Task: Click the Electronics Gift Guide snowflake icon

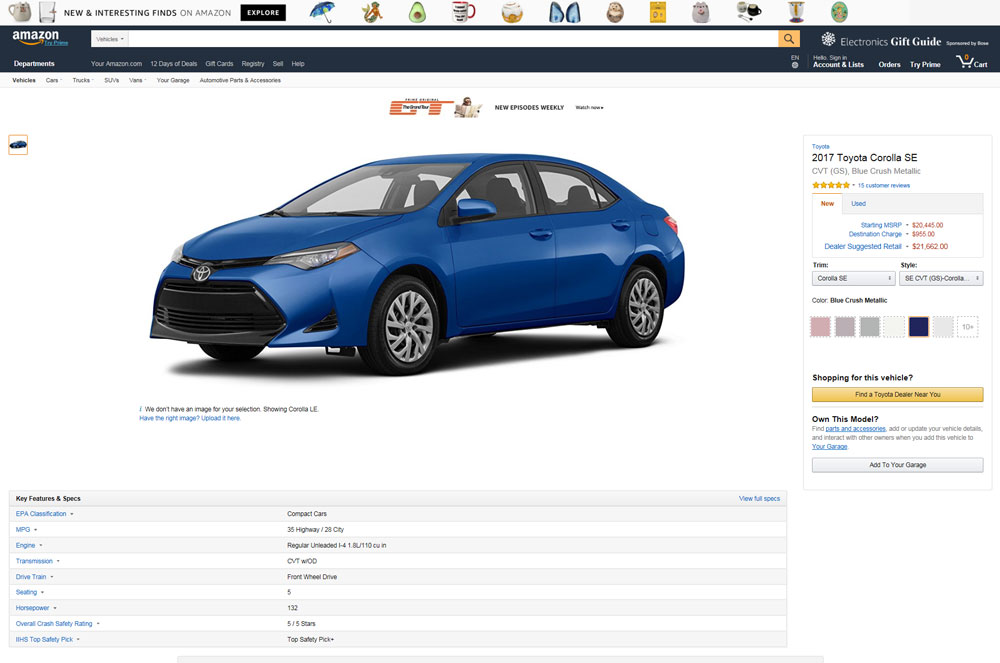Action: pyautogui.click(x=828, y=40)
